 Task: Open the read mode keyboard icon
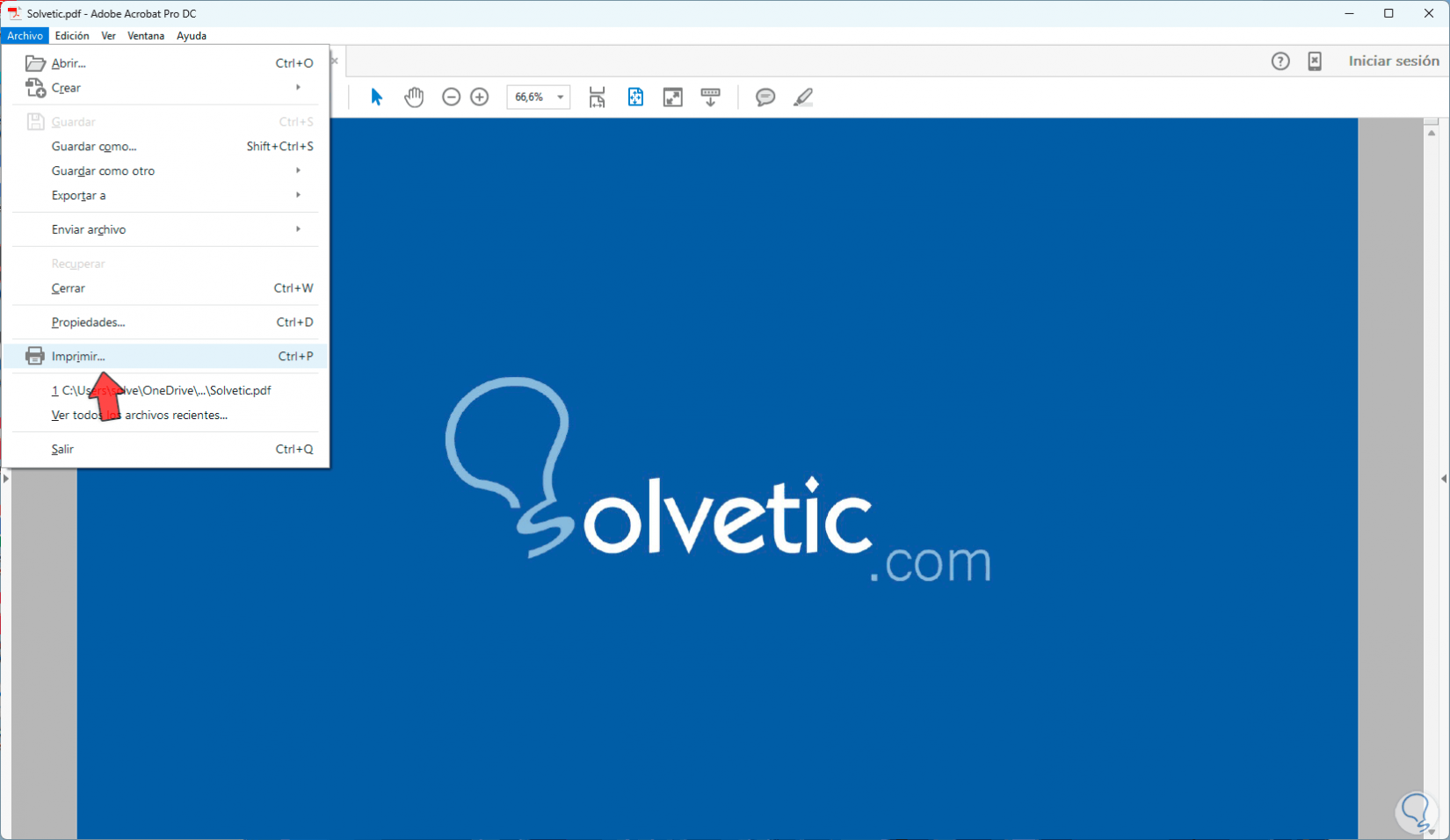click(711, 97)
